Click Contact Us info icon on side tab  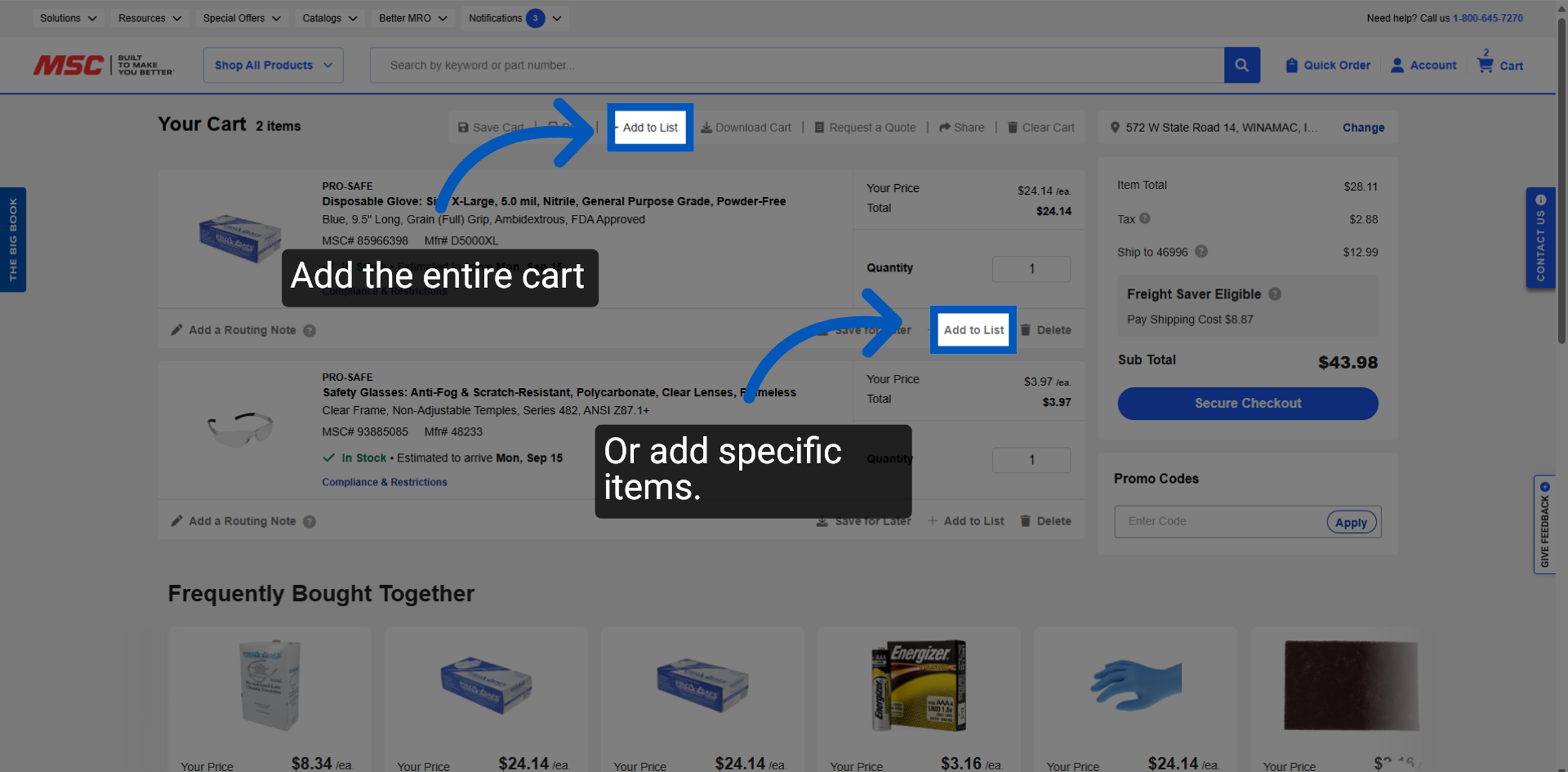pos(1541,200)
